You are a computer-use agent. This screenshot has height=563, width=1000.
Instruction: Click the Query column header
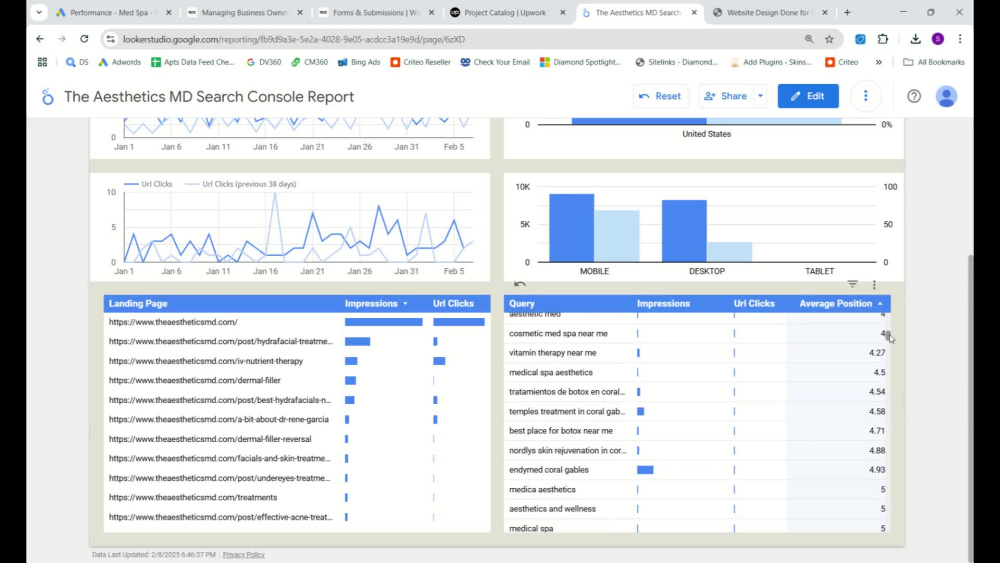click(522, 303)
